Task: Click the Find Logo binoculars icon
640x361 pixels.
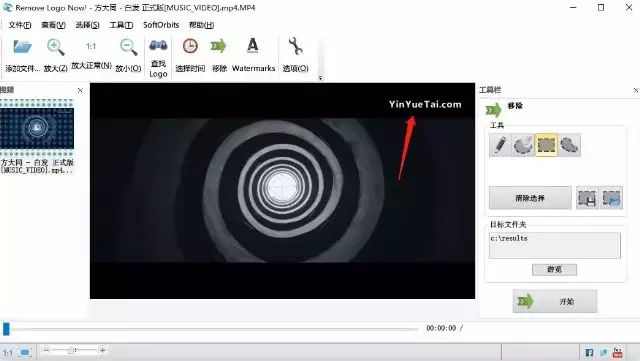Action: coord(158,45)
